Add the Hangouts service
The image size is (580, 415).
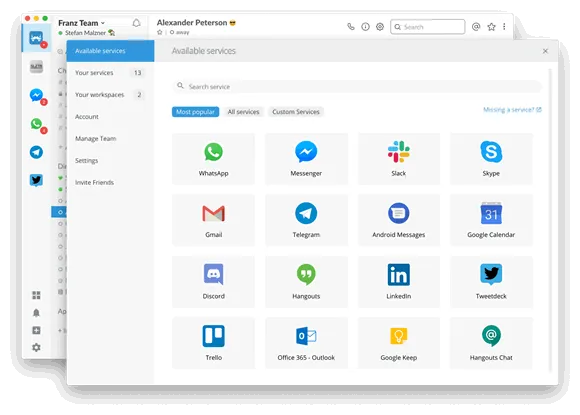pos(306,281)
